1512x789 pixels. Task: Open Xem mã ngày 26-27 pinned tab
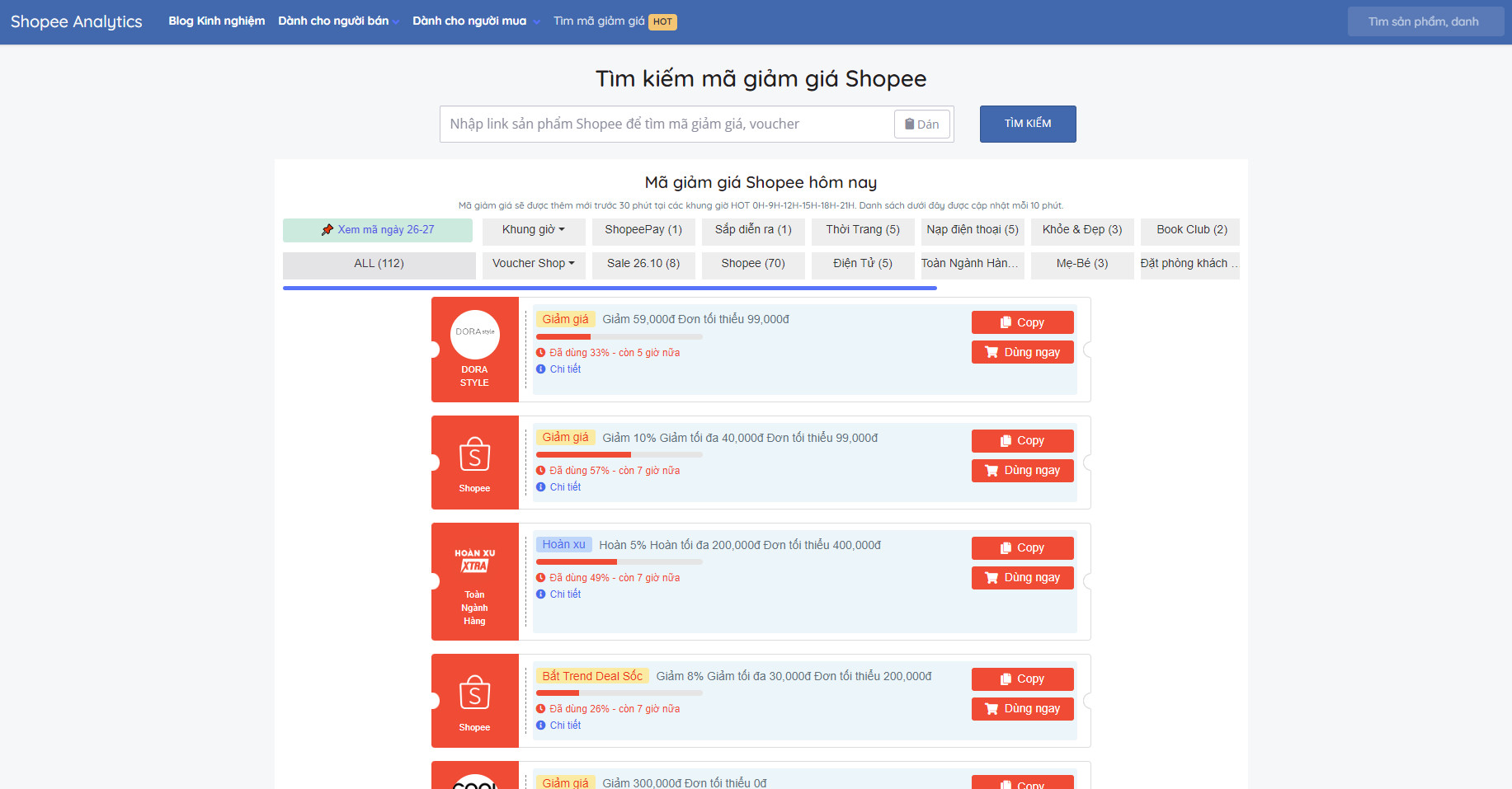coord(378,230)
